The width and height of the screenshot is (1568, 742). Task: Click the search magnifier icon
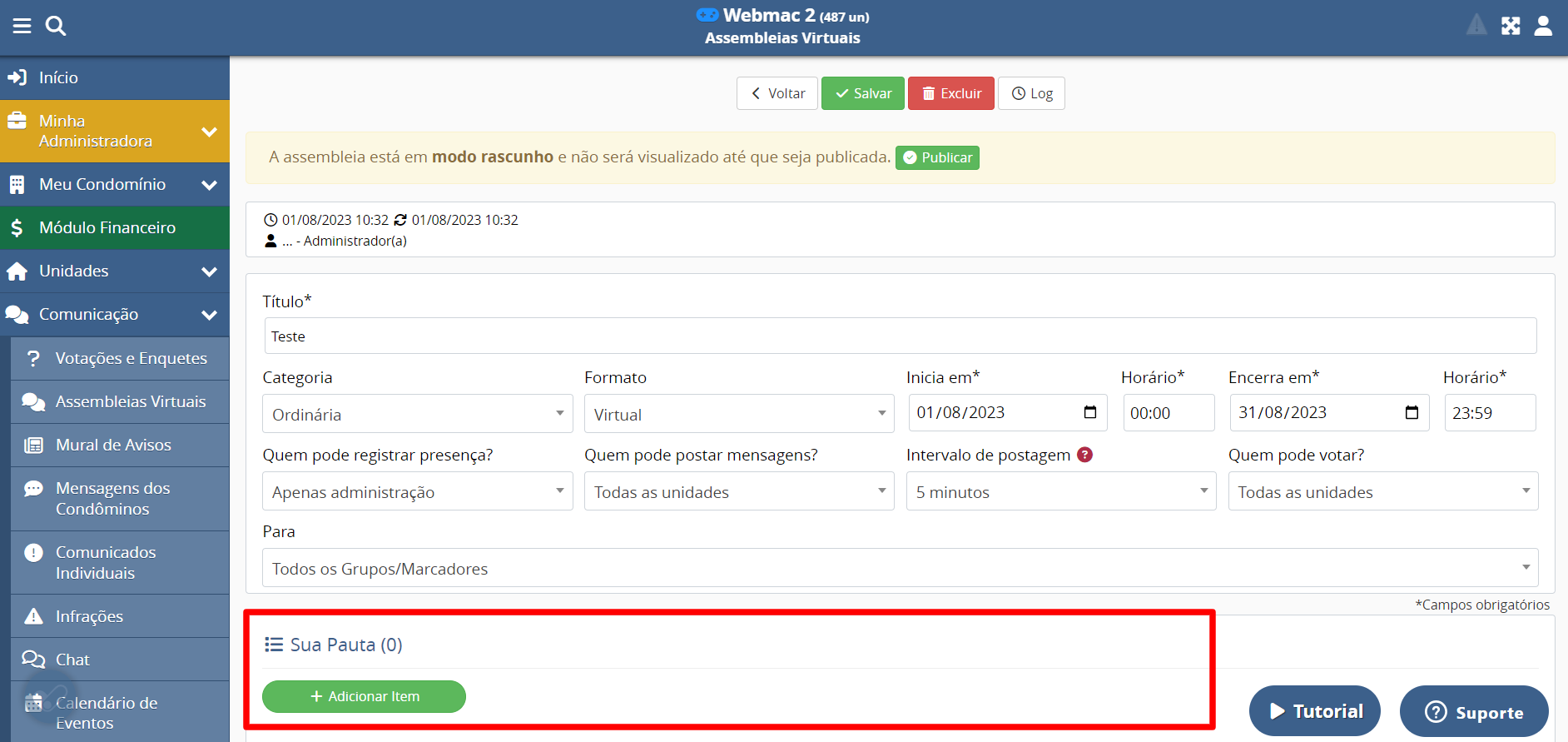(56, 26)
